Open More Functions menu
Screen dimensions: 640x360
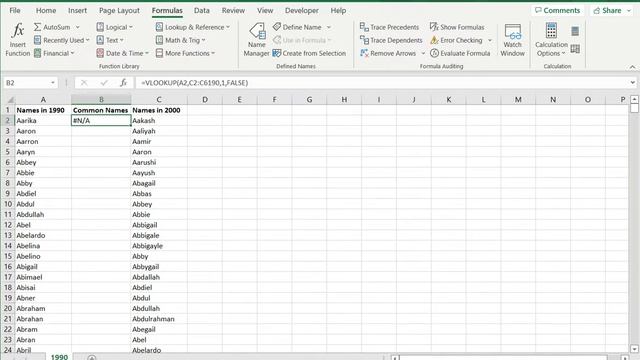[185, 53]
